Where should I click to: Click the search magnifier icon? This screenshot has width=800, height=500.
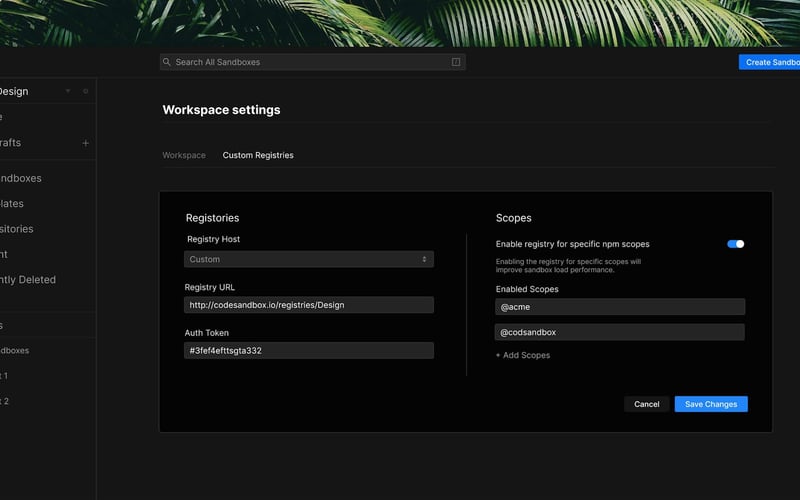point(167,62)
